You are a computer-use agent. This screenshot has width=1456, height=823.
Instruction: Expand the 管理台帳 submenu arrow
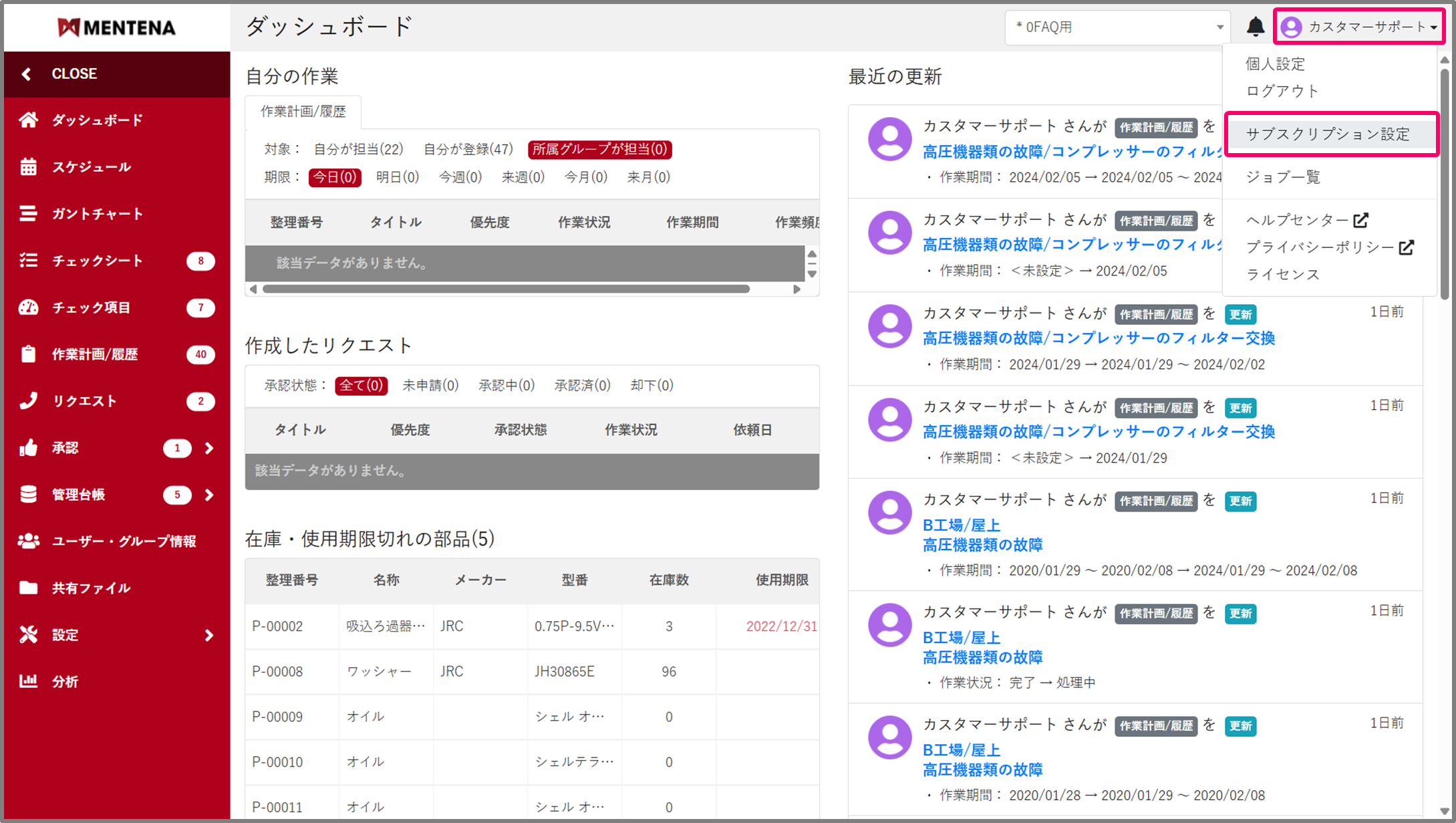(209, 495)
